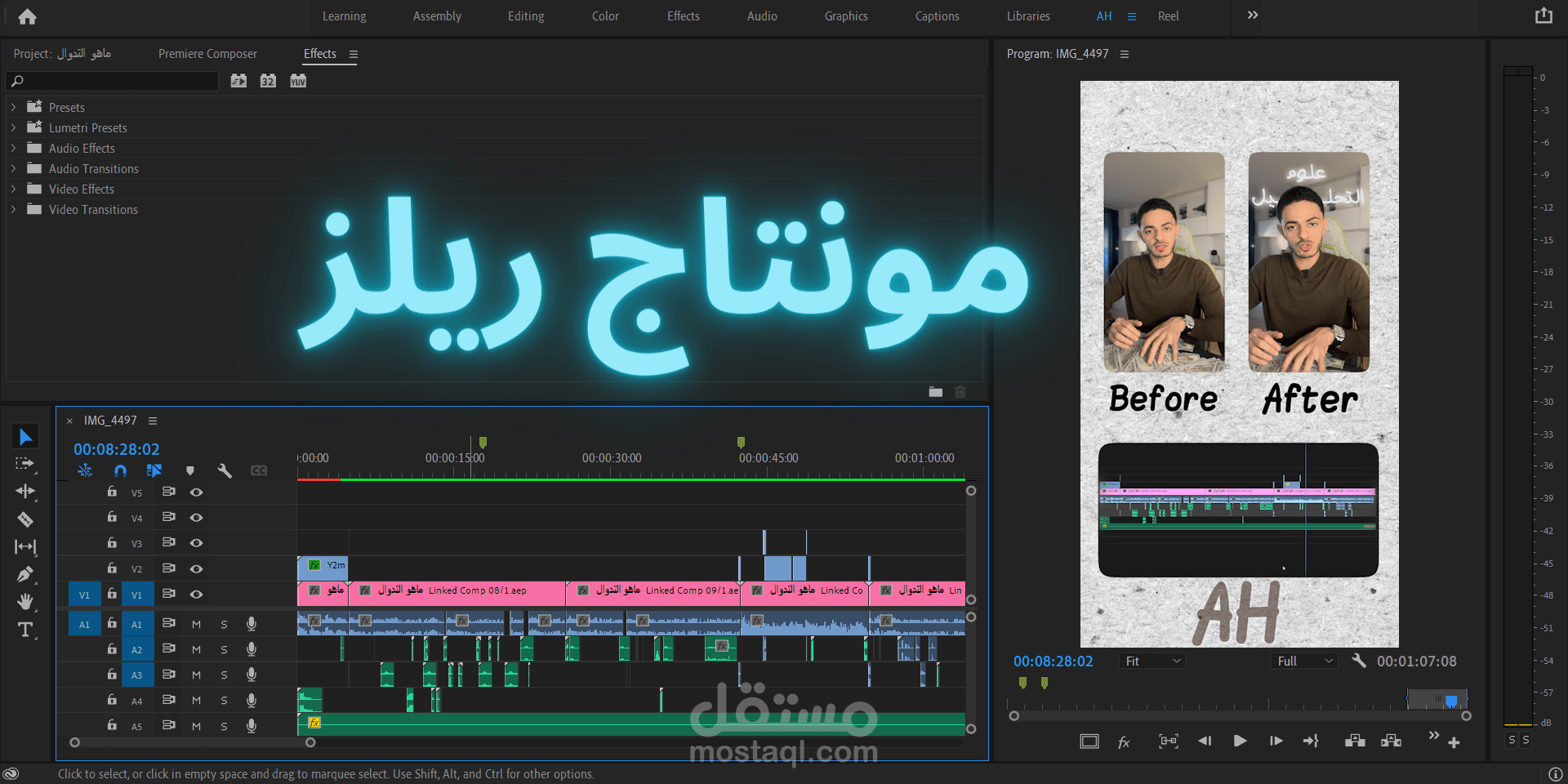Select the Hand tool
Screen dimensions: 1568x784
[25, 602]
